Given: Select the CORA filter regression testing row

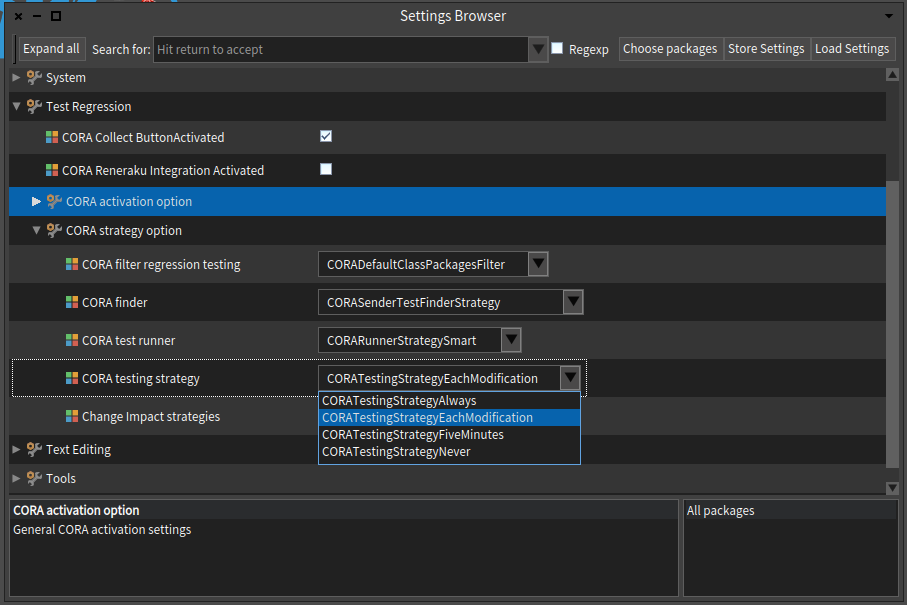Looking at the screenshot, I should [447, 264].
